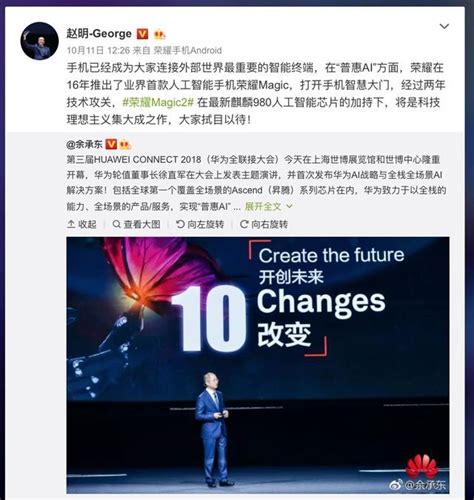This screenshot has height=500, width=474.
Task: Rotate image right with 向右旋转
Action: click(x=264, y=224)
